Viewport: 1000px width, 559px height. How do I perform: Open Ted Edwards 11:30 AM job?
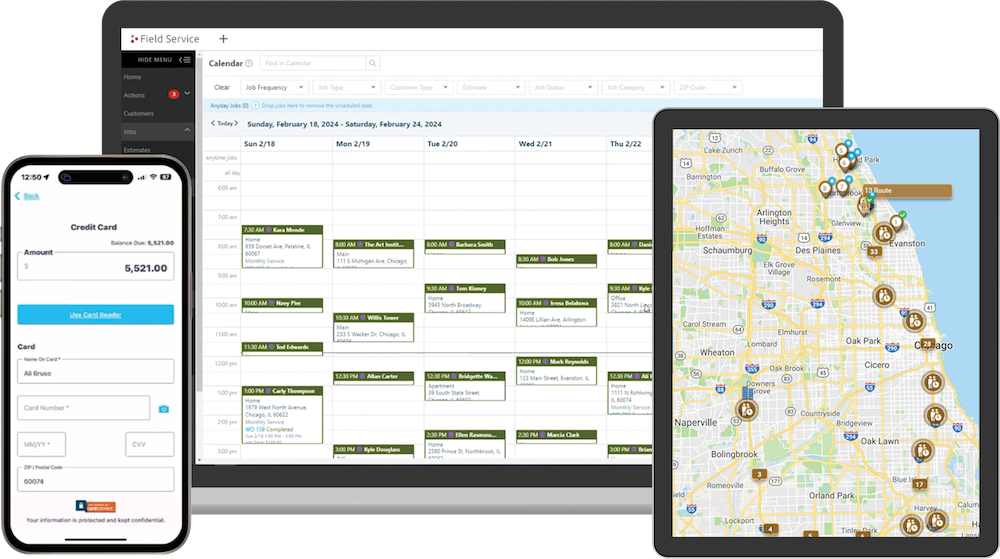(283, 348)
